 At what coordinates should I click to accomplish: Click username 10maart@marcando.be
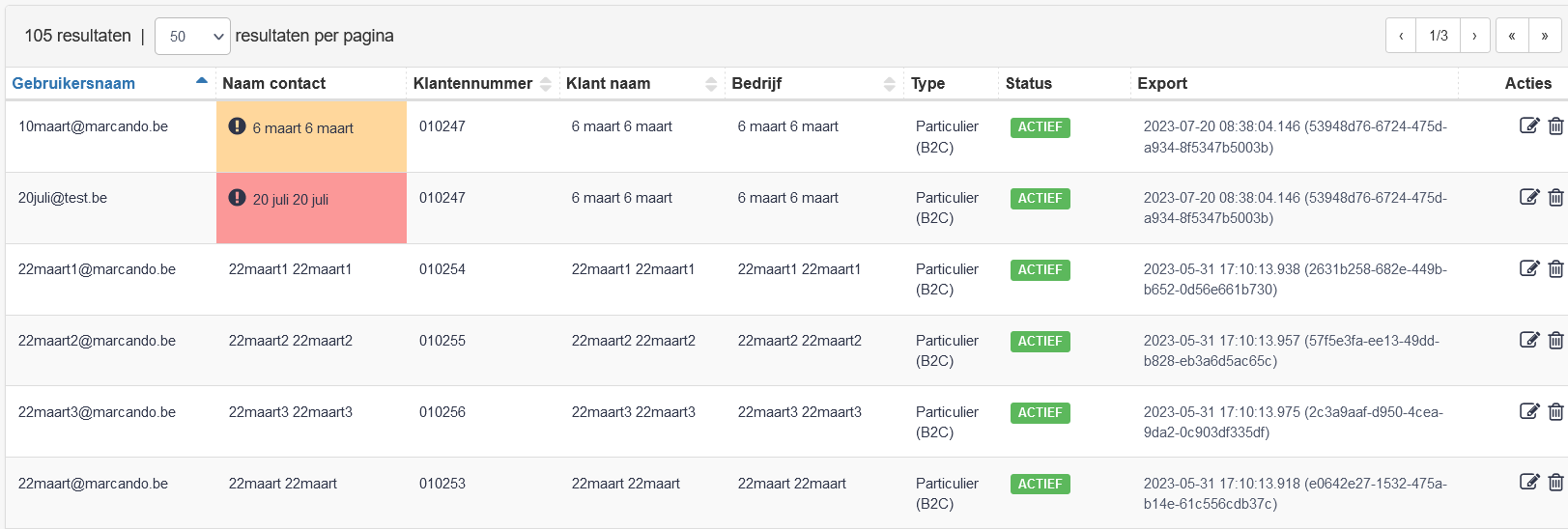pyautogui.click(x=93, y=126)
